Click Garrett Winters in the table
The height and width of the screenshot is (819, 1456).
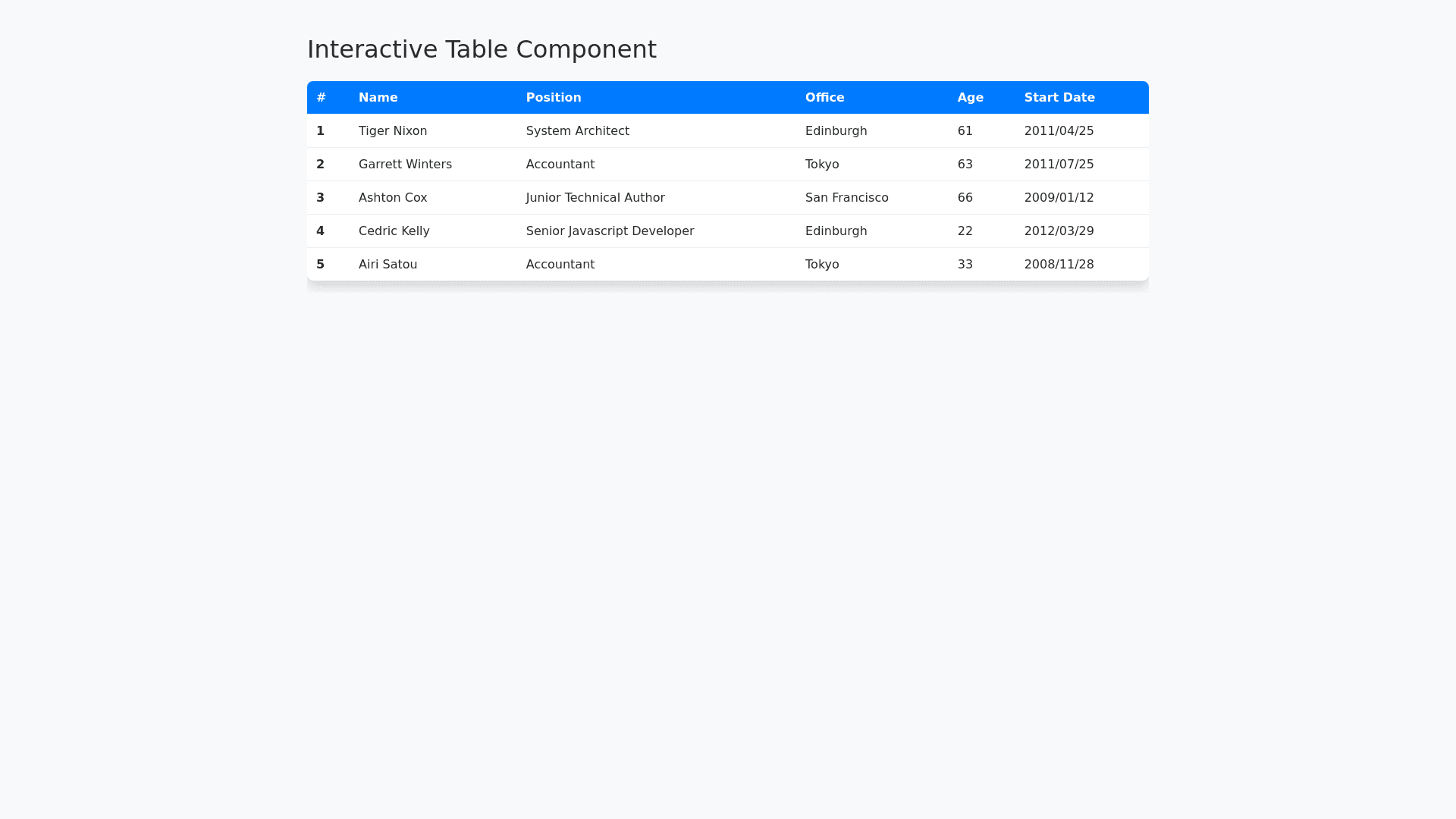(x=405, y=164)
